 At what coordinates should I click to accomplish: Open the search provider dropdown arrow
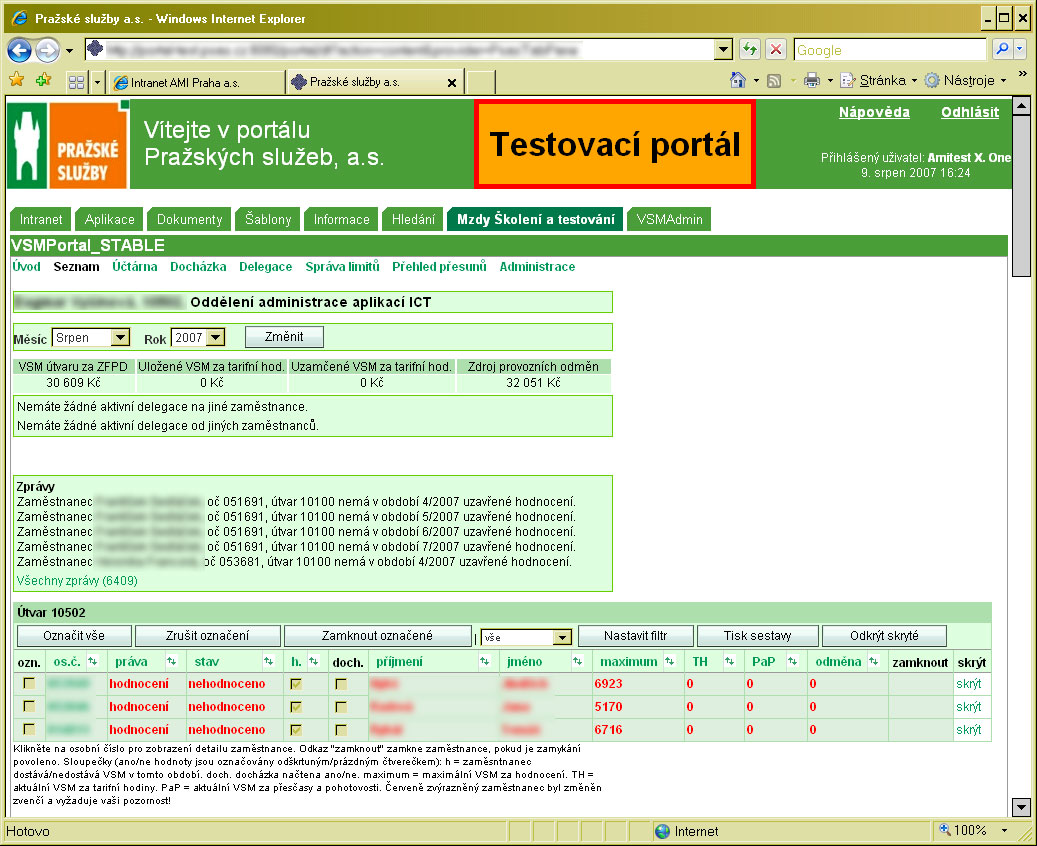(1019, 49)
